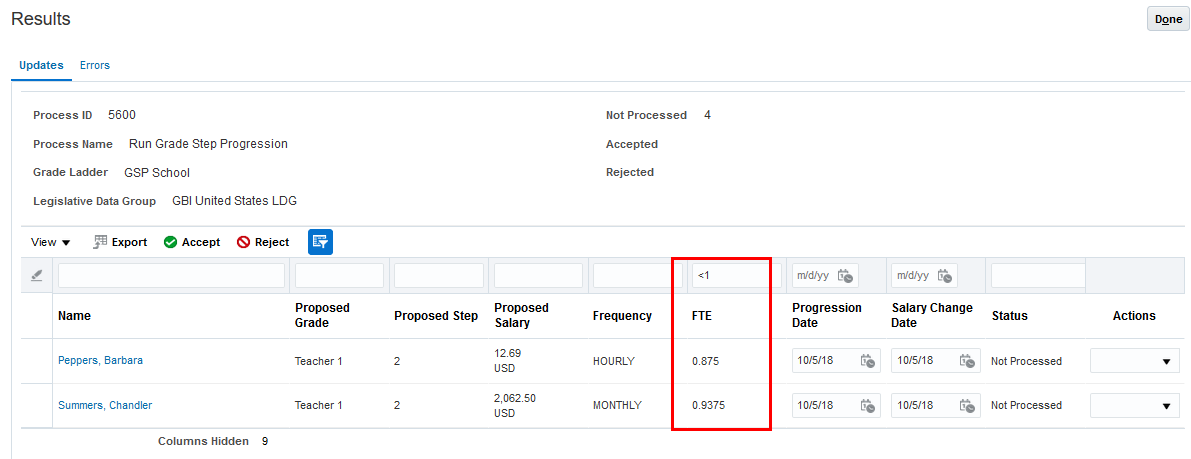Open calendar for Progression Date filter
Screen dimensions: 1191x459
(x=845, y=275)
